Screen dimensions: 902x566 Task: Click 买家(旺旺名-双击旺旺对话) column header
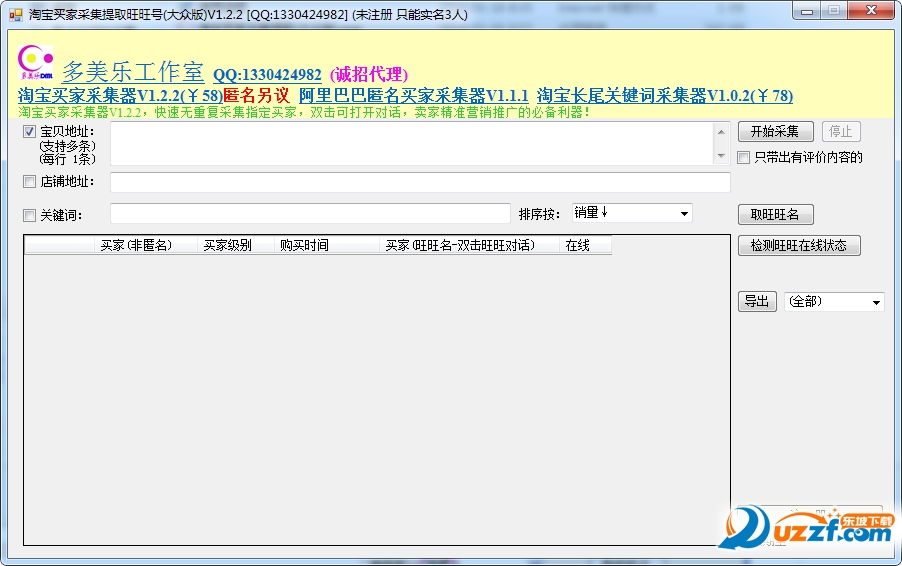pos(469,245)
